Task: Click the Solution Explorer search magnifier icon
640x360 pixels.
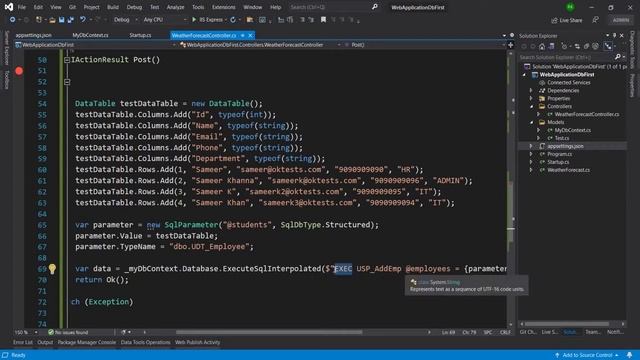Action: point(618,57)
